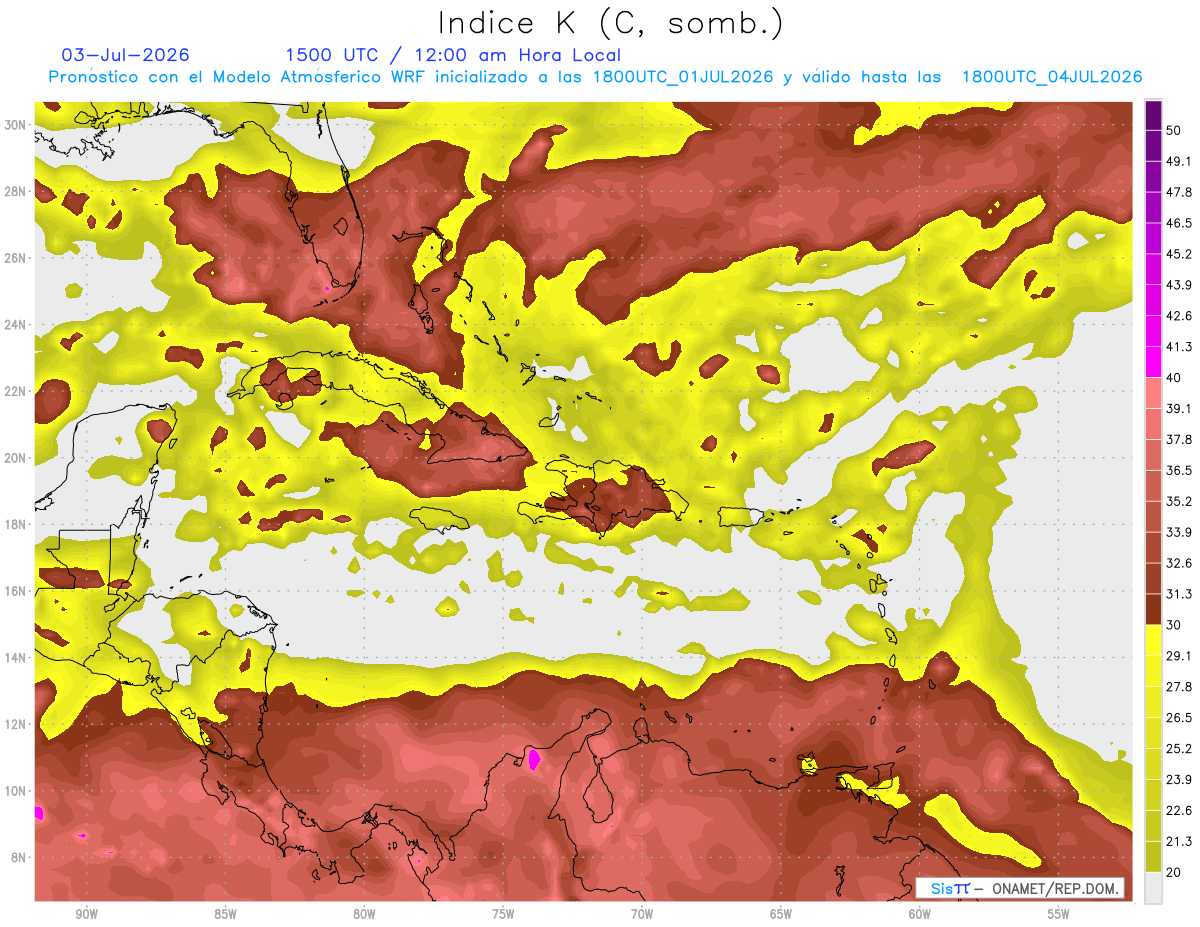
Task: Click the 70W longitude label
Action: pos(642,914)
